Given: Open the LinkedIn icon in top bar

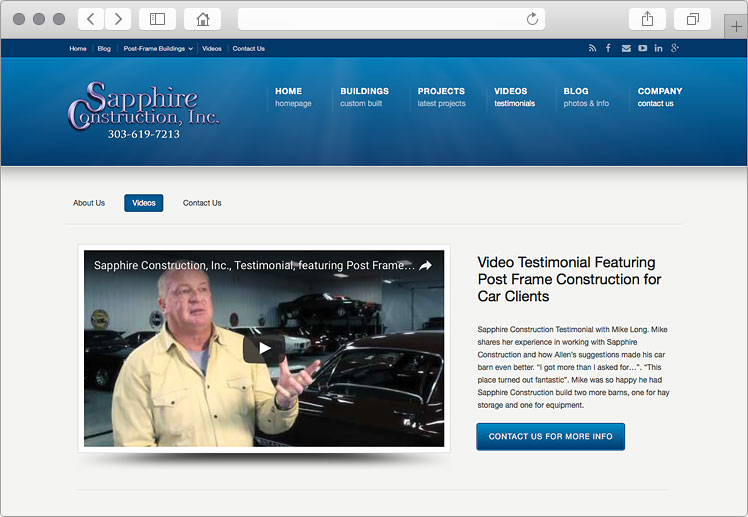Looking at the screenshot, I should 658,48.
